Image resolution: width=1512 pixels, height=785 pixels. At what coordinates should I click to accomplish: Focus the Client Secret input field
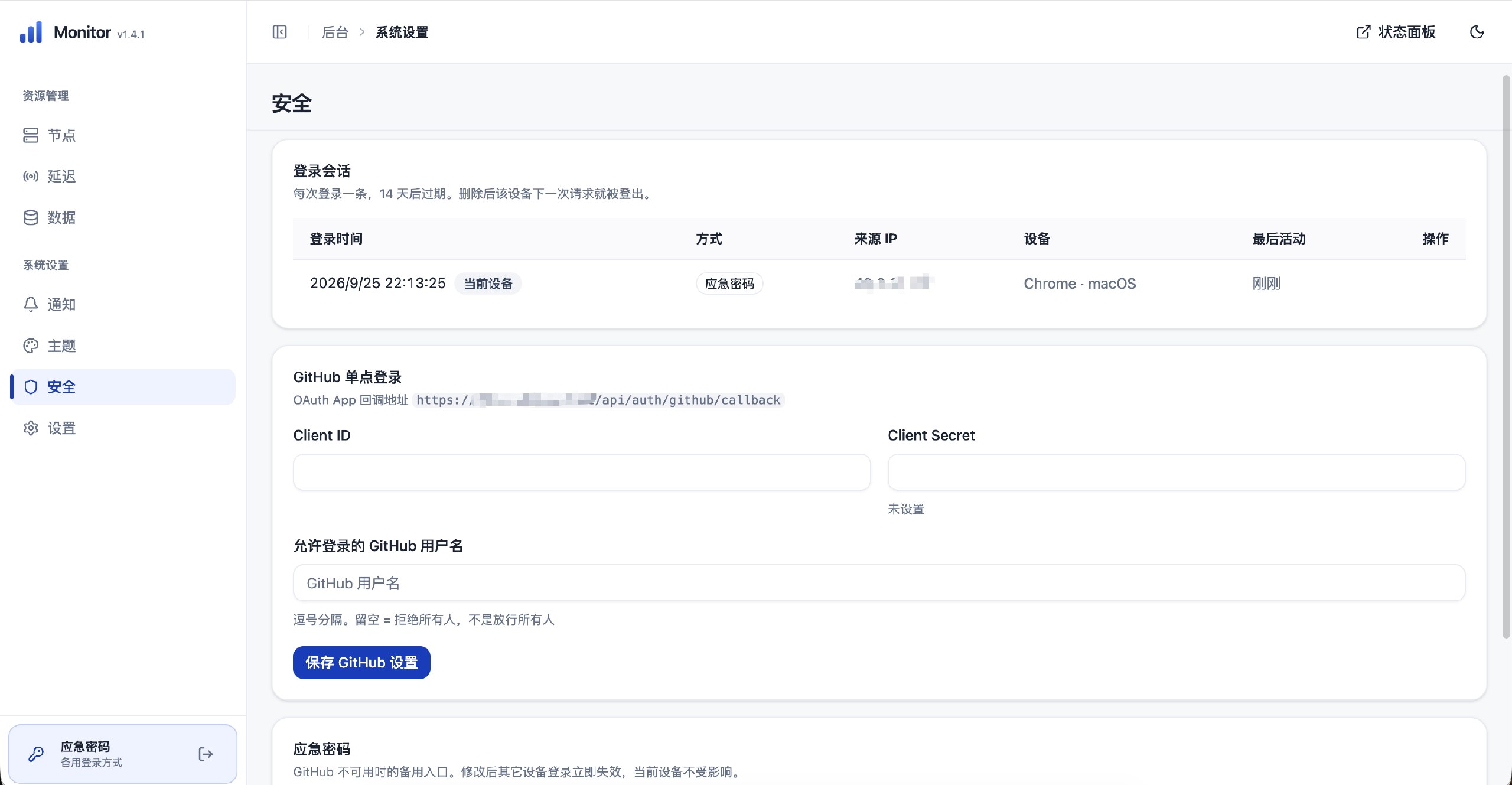[1177, 472]
